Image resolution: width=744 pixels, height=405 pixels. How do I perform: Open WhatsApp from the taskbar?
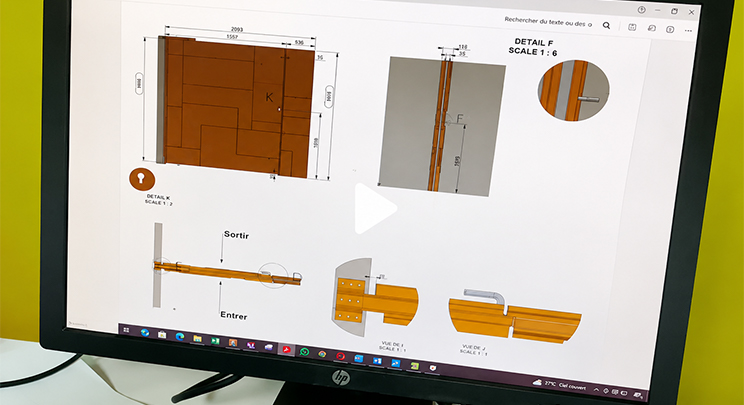tap(304, 352)
